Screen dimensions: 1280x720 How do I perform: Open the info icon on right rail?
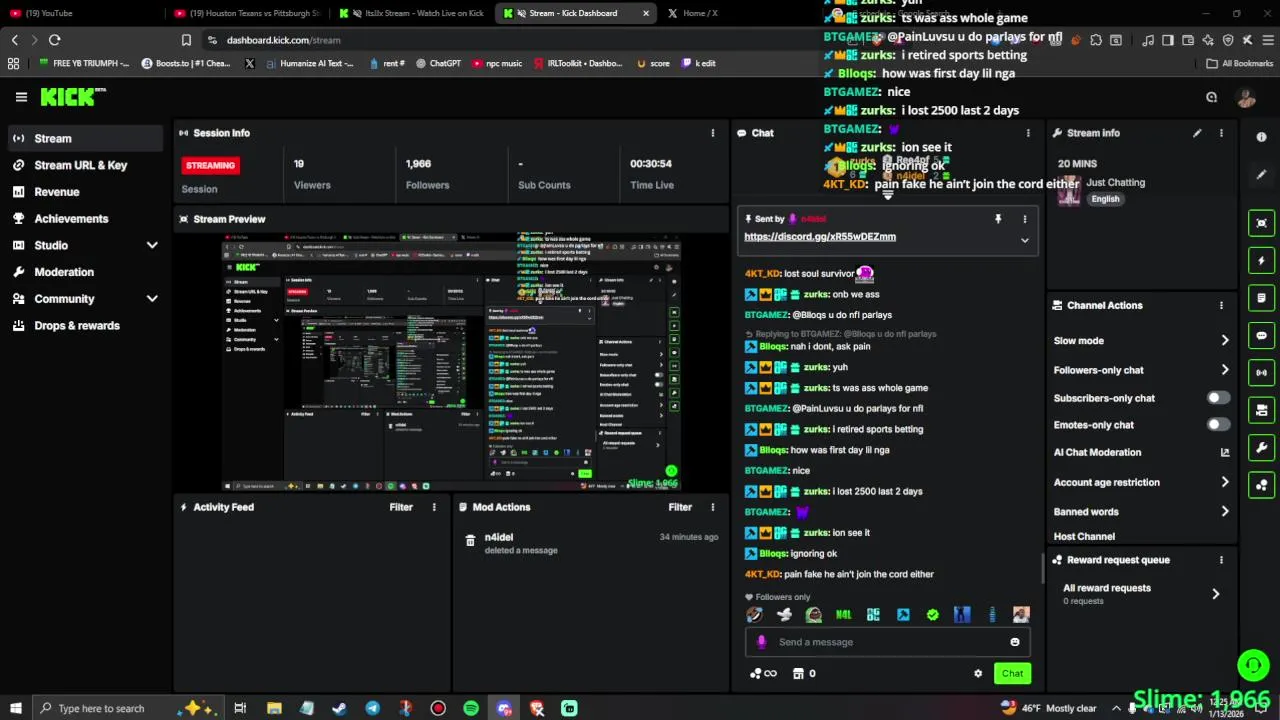(x=1261, y=137)
